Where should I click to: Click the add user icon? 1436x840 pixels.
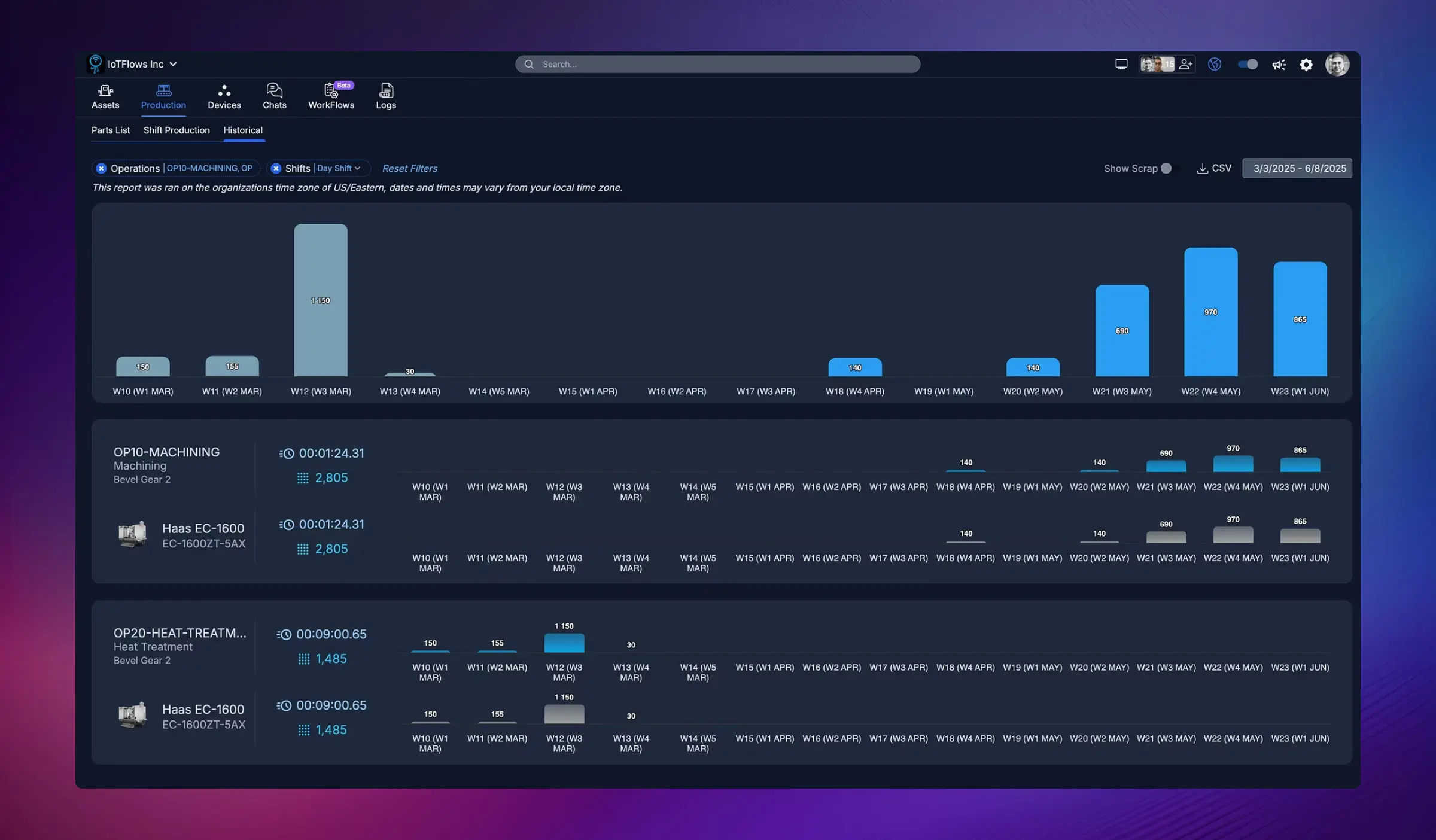(x=1185, y=64)
